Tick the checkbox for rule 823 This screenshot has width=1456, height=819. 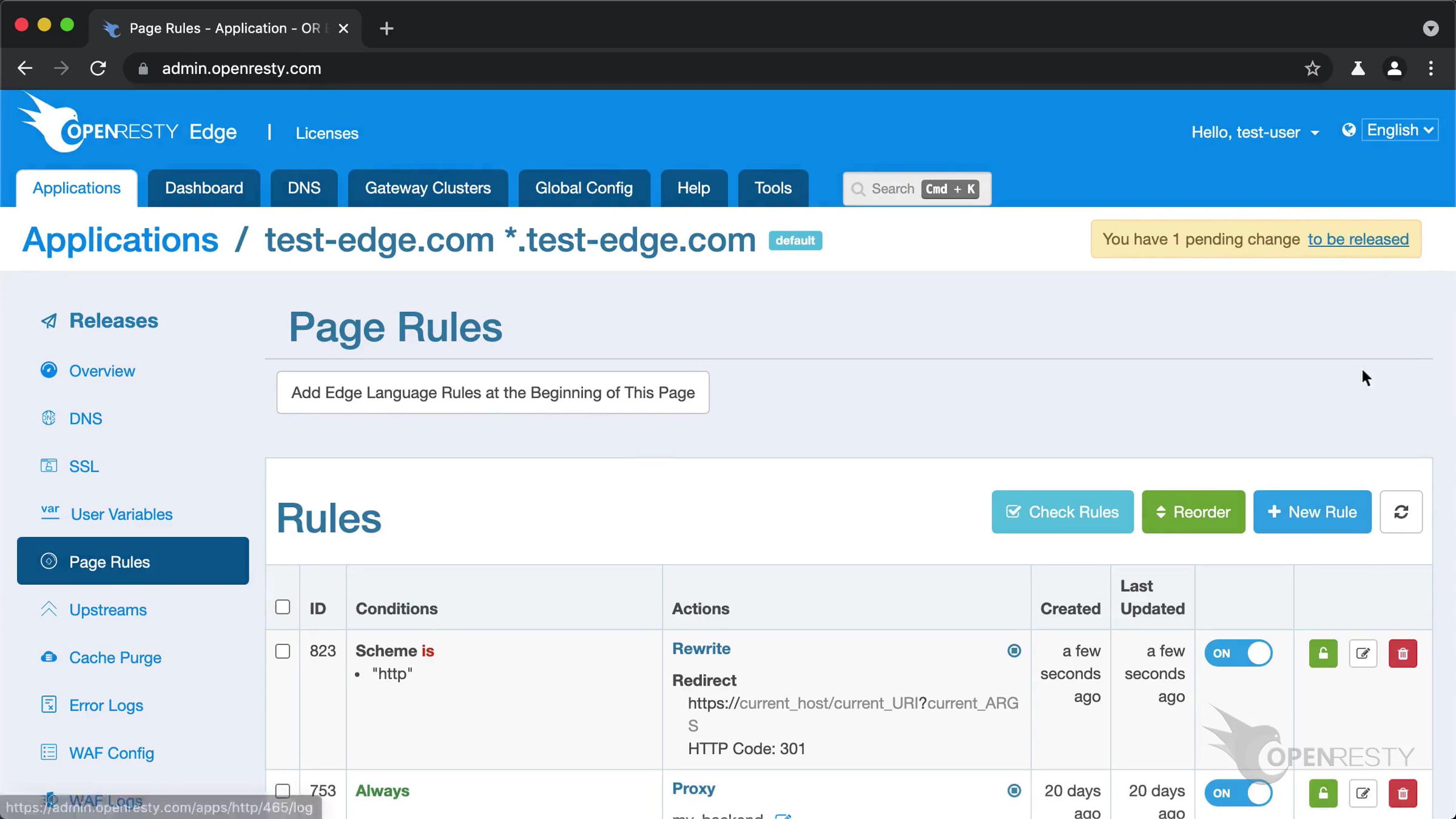tap(283, 651)
